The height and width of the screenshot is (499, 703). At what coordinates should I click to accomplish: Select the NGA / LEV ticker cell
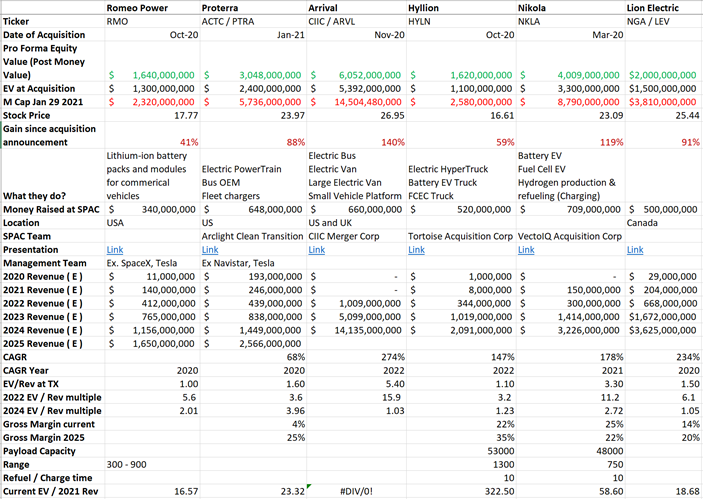[664, 22]
